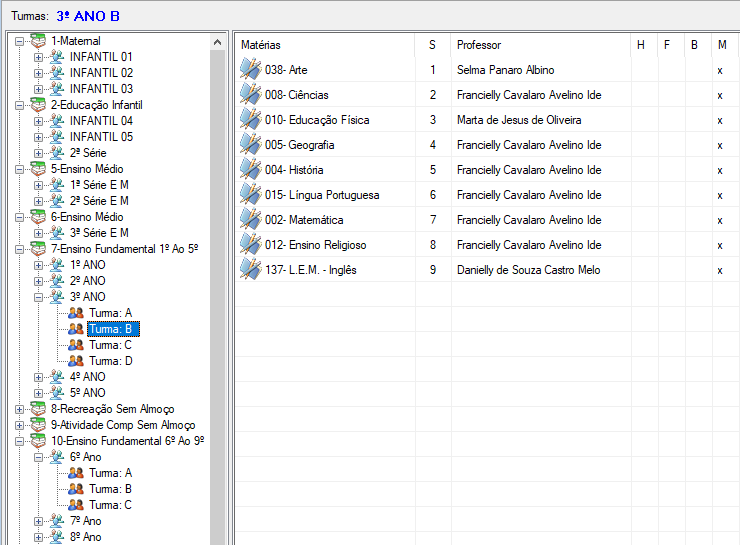740x545 pixels.
Task: Expand the 4º ANO tree node
Action: pyautogui.click(x=39, y=377)
